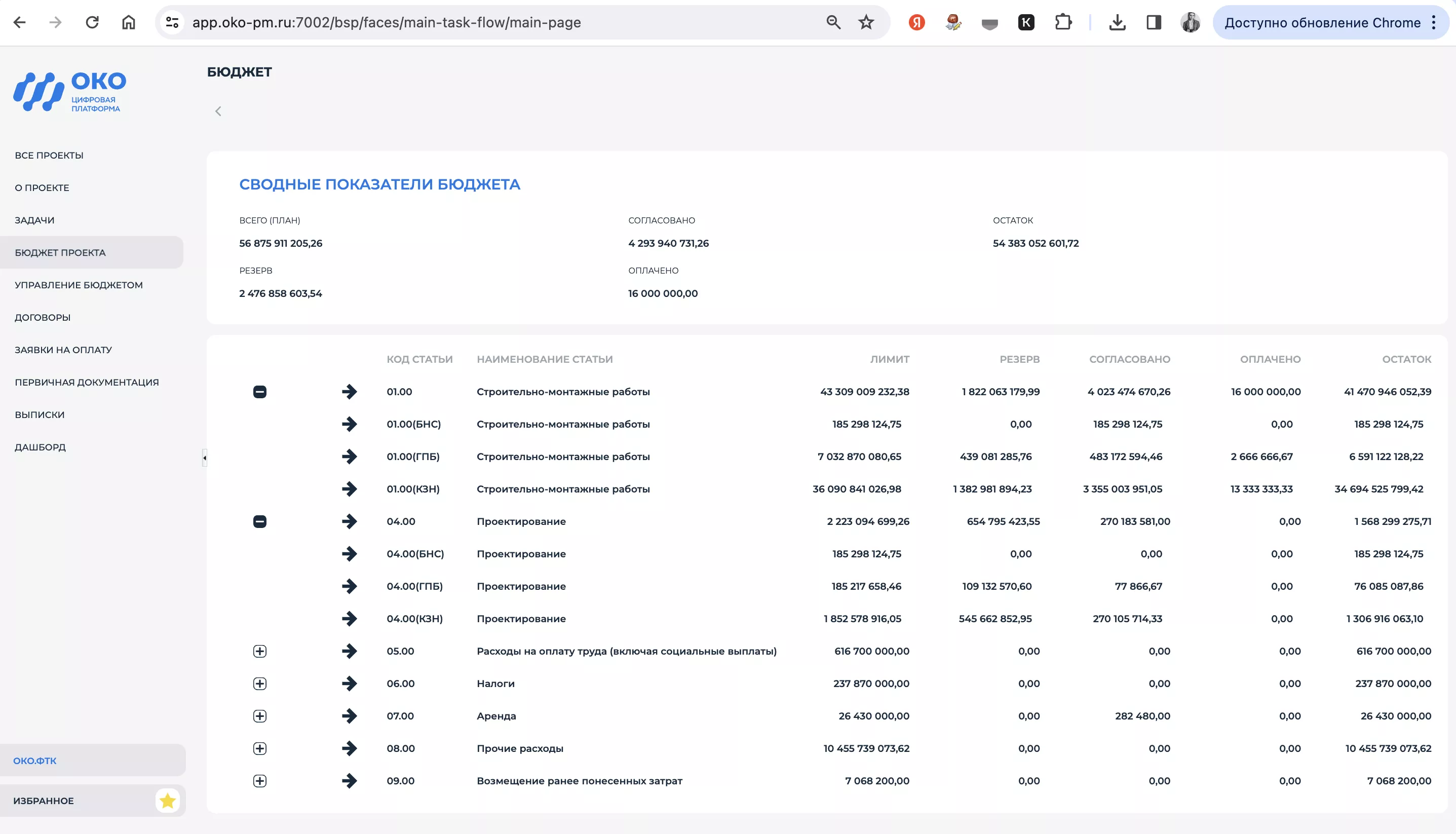
Task: Open the browser Downloads icon
Action: pos(1117,22)
